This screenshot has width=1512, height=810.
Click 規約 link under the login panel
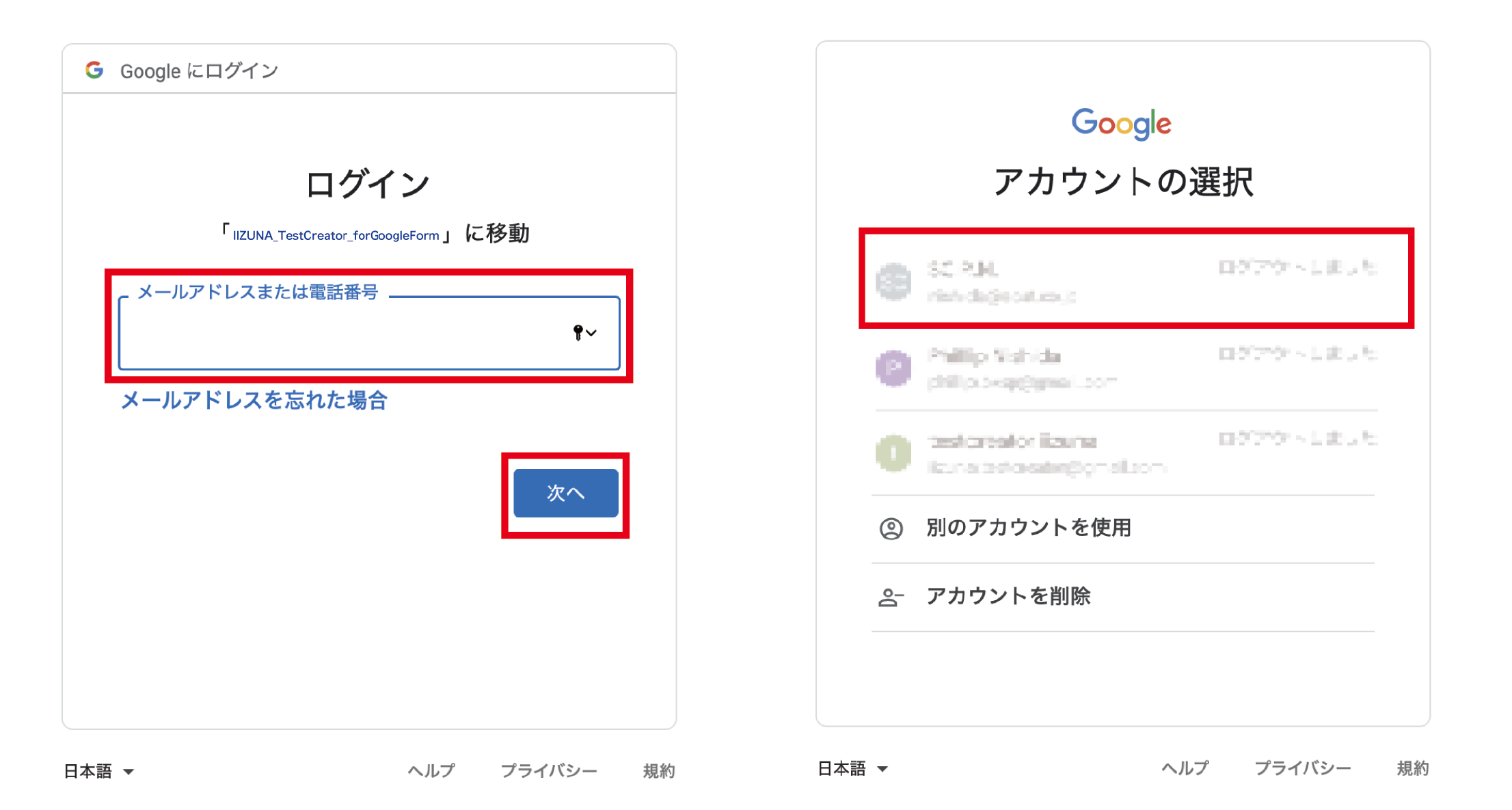coord(658,771)
